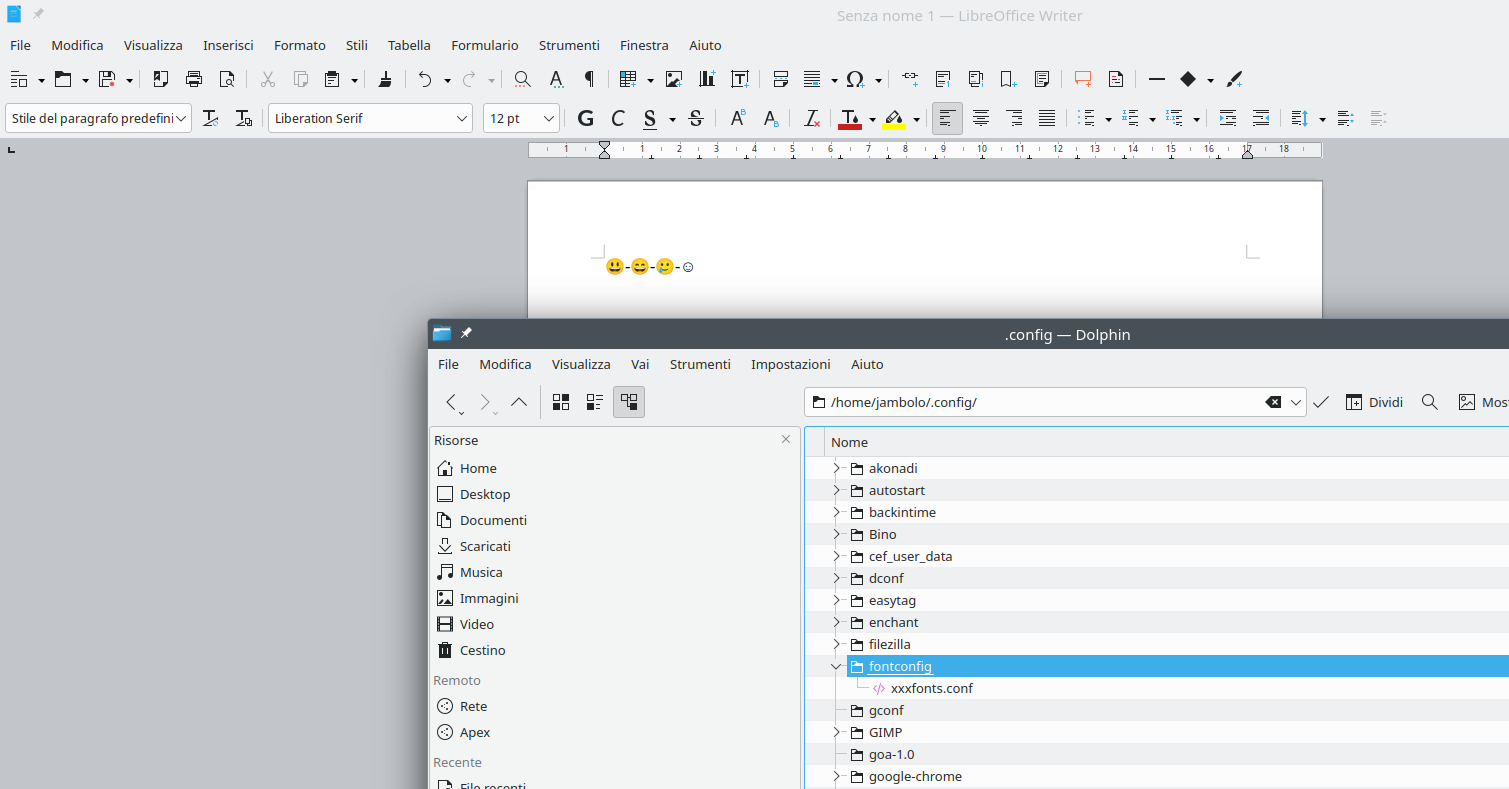This screenshot has width=1509, height=789.
Task: Toggle bold text formatting
Action: 585,118
